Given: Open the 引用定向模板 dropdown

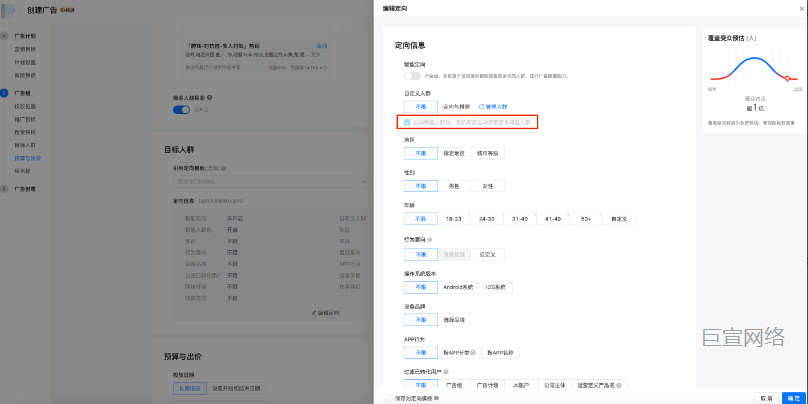Looking at the screenshot, I should 272,181.
